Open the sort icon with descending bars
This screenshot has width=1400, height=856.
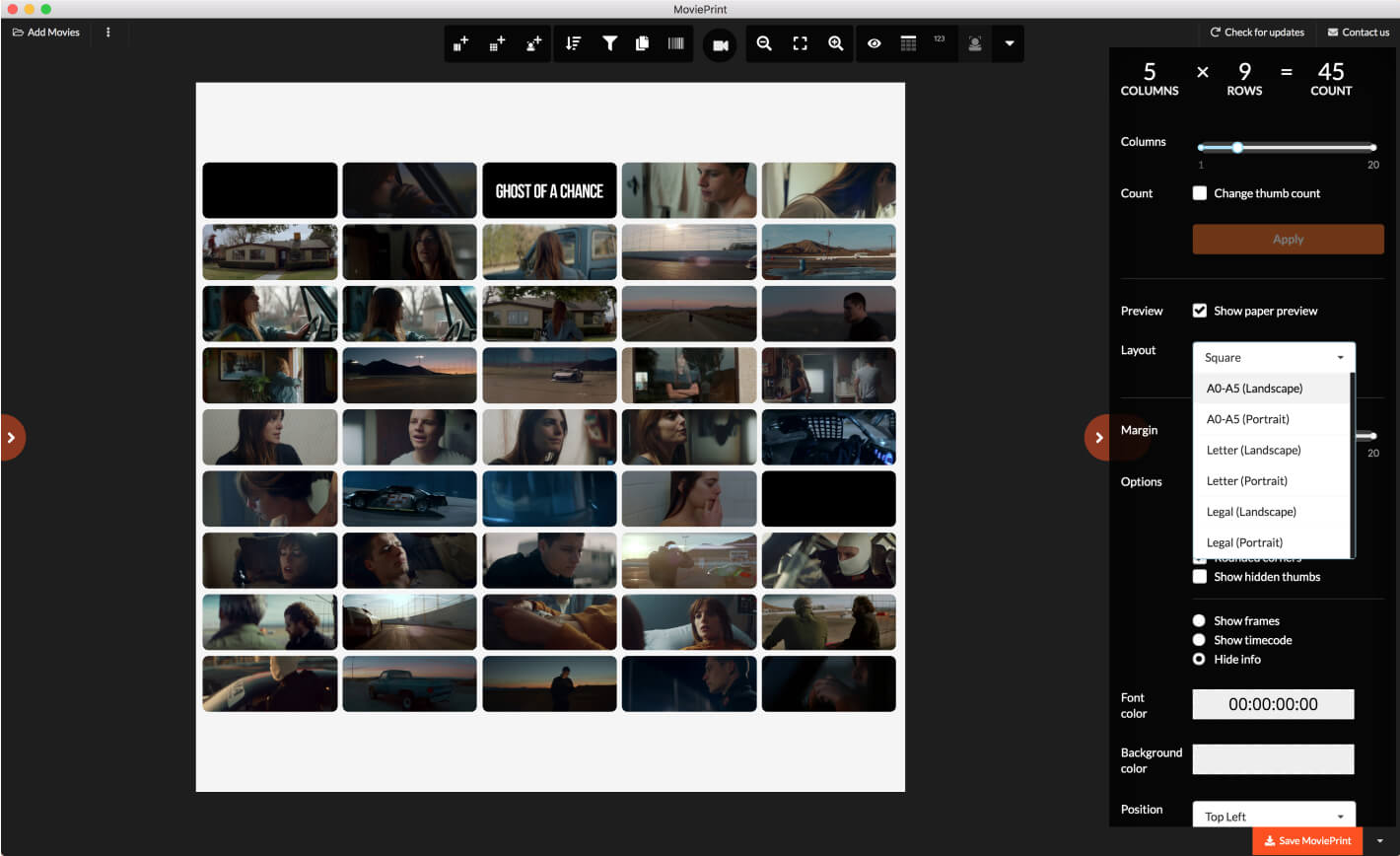point(574,43)
